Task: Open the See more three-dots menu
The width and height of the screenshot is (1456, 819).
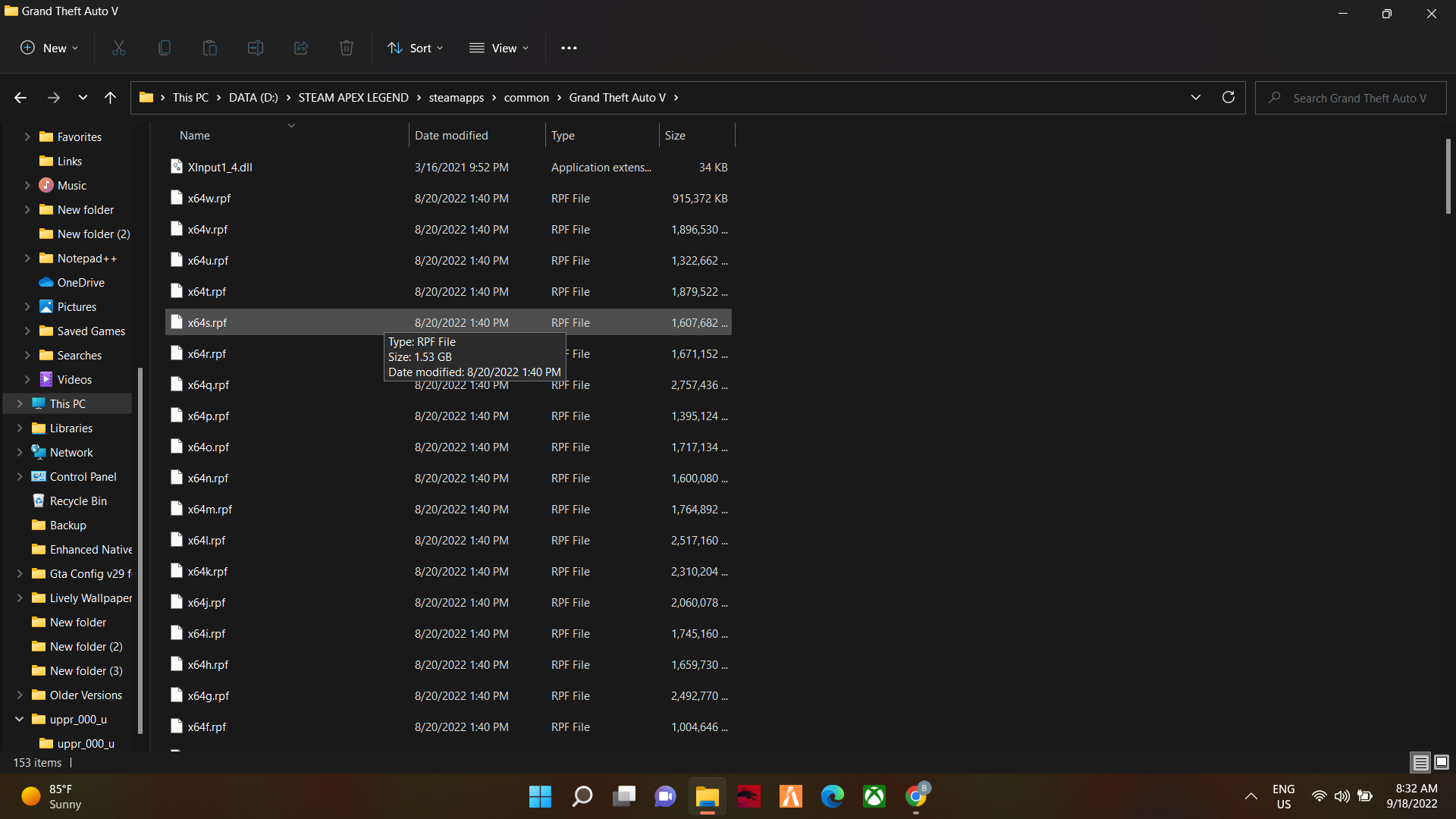Action: [x=569, y=48]
